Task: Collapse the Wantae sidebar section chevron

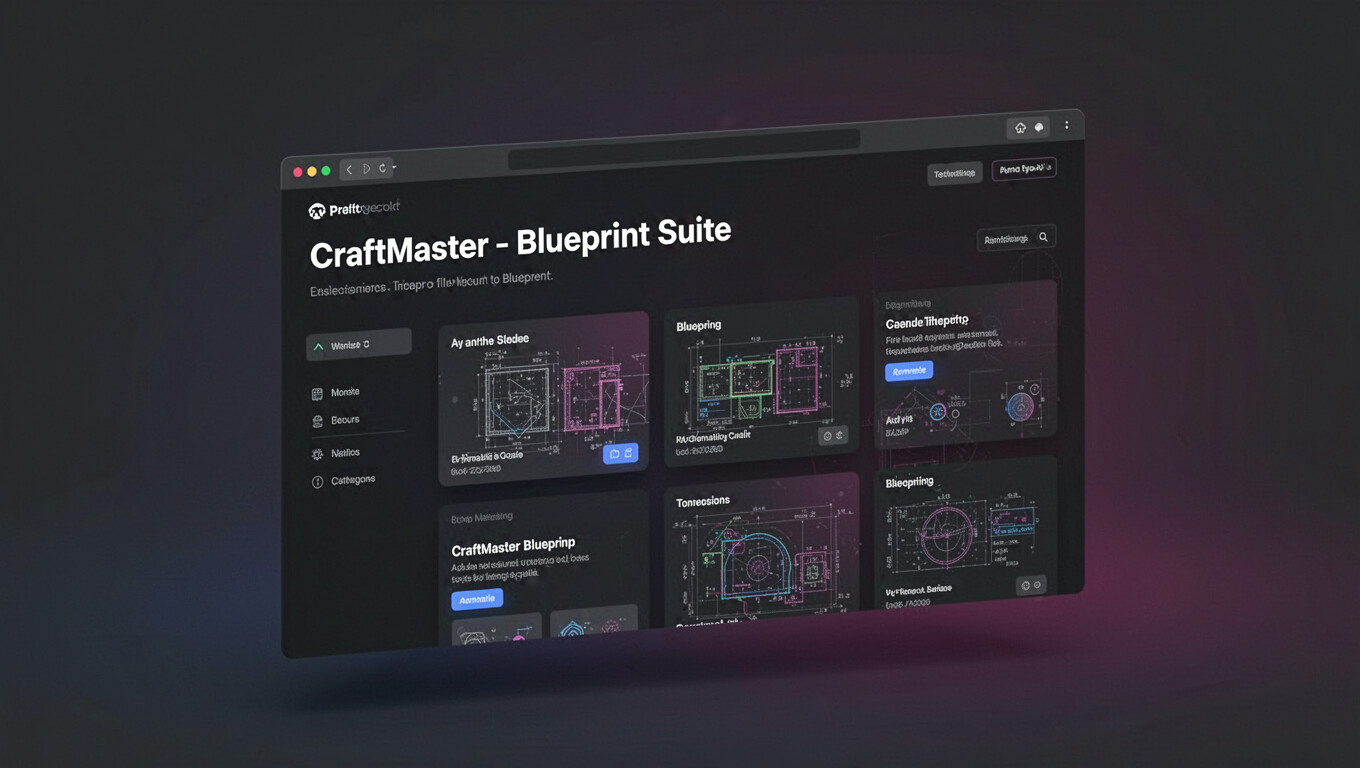Action: (x=319, y=346)
